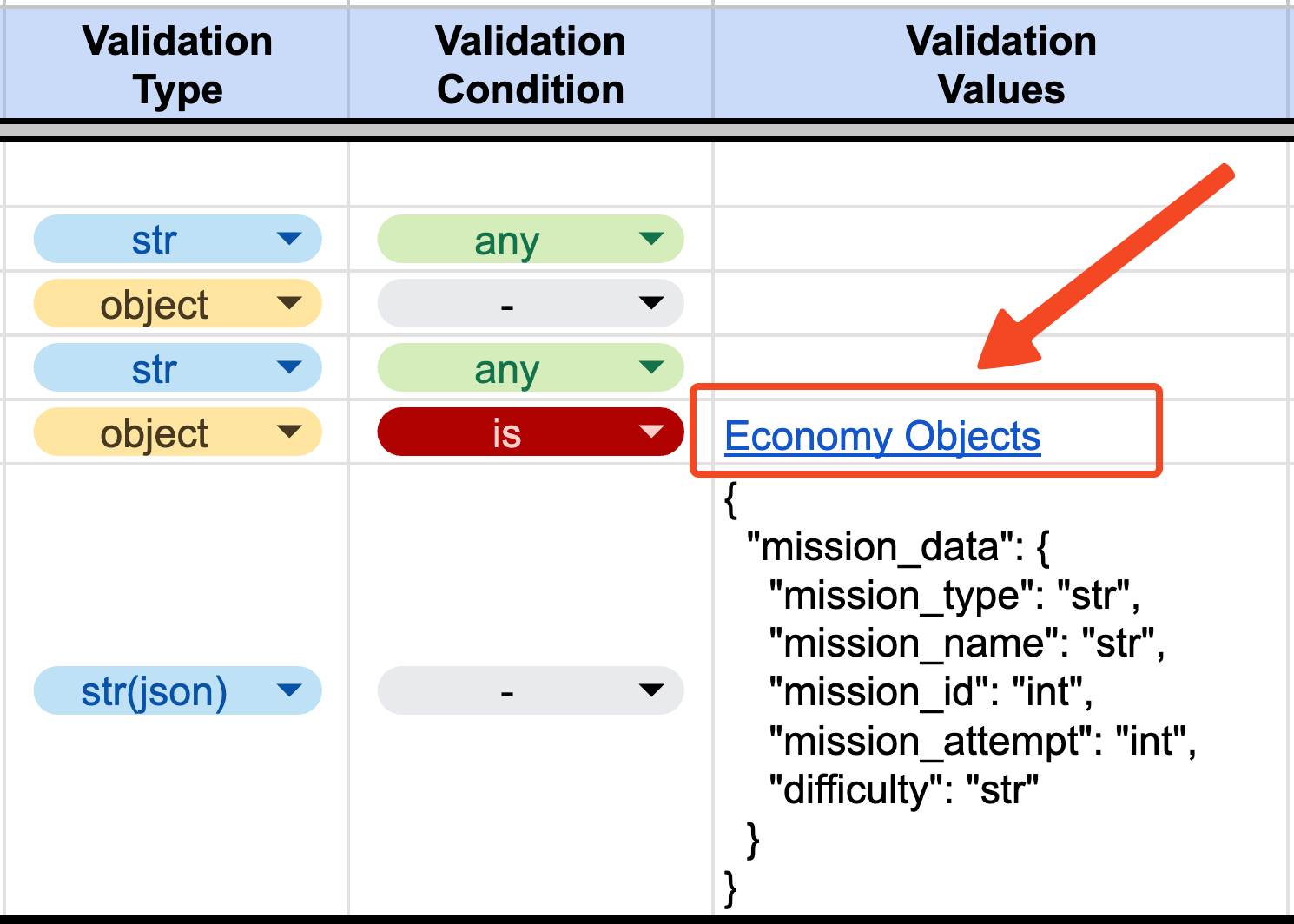1294x924 pixels.
Task: Open the Economy Objects link
Action: click(882, 436)
